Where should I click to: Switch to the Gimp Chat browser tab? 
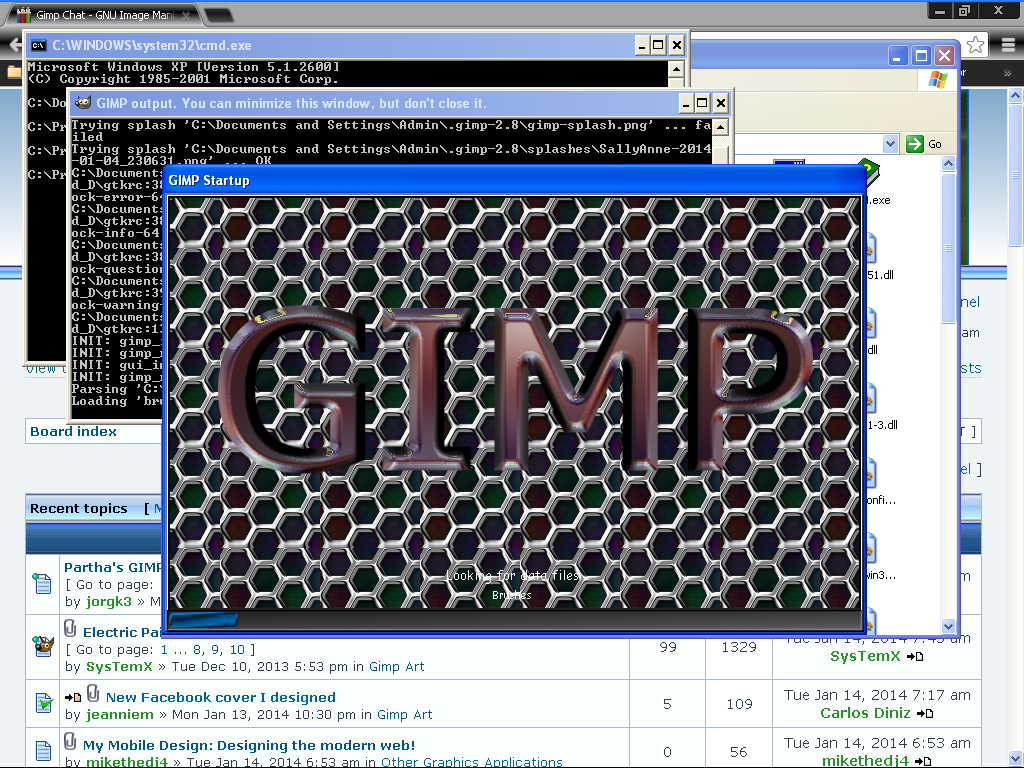[x=104, y=14]
